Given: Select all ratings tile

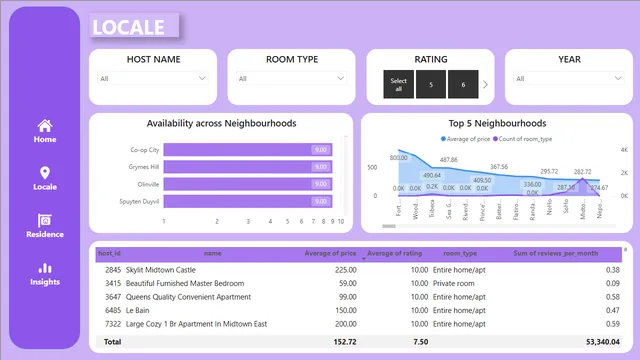Looking at the screenshot, I should (x=398, y=84).
